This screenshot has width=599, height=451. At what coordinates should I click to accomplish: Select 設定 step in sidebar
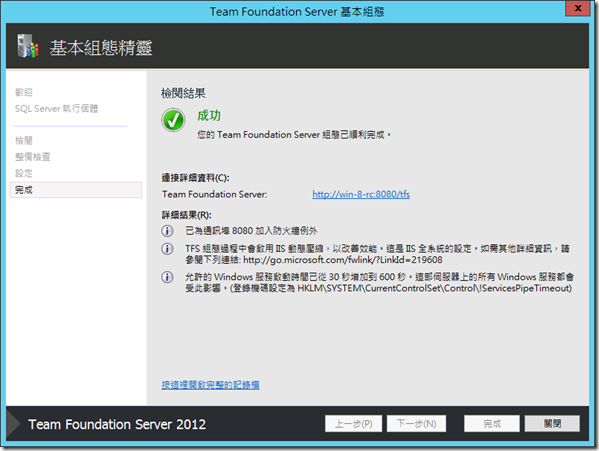coord(24,173)
